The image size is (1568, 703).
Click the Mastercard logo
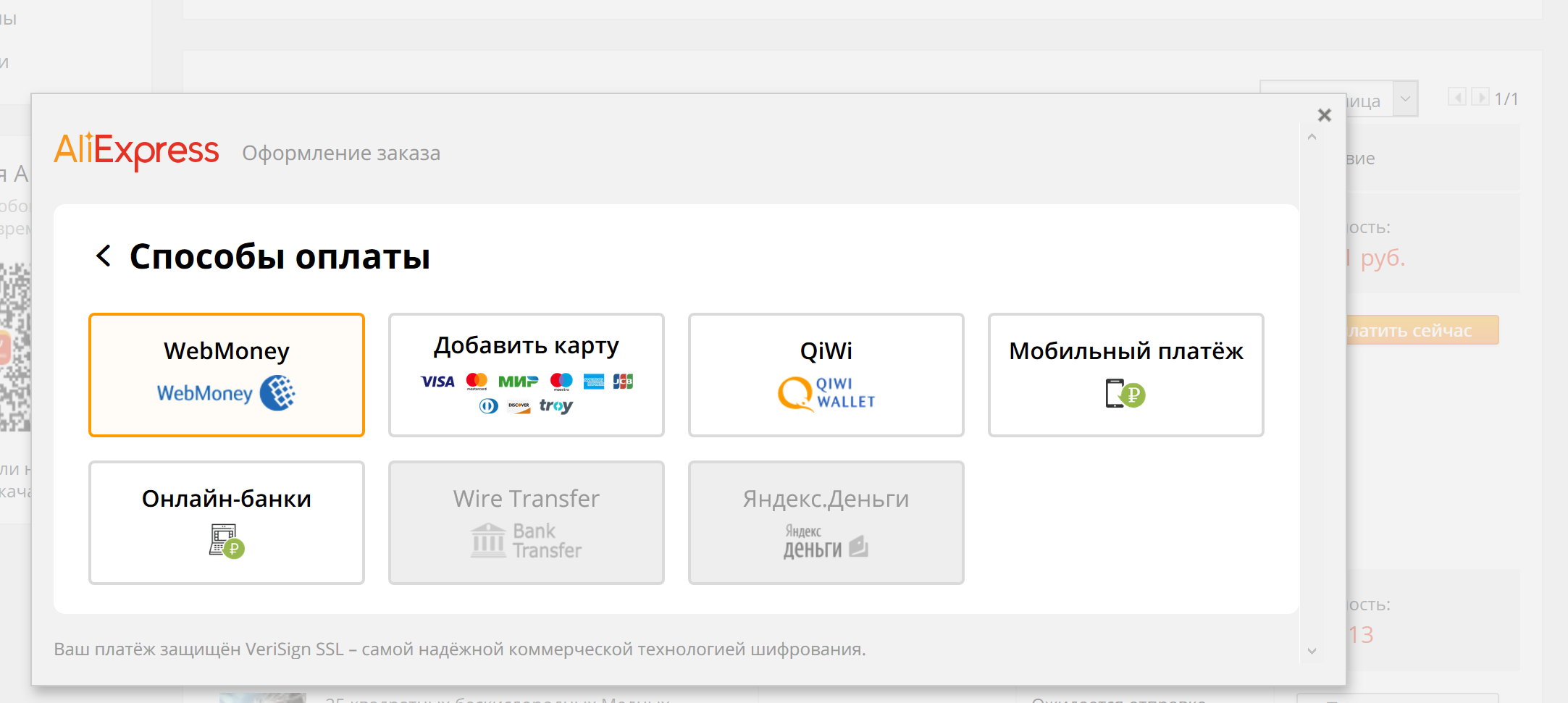coord(477,382)
